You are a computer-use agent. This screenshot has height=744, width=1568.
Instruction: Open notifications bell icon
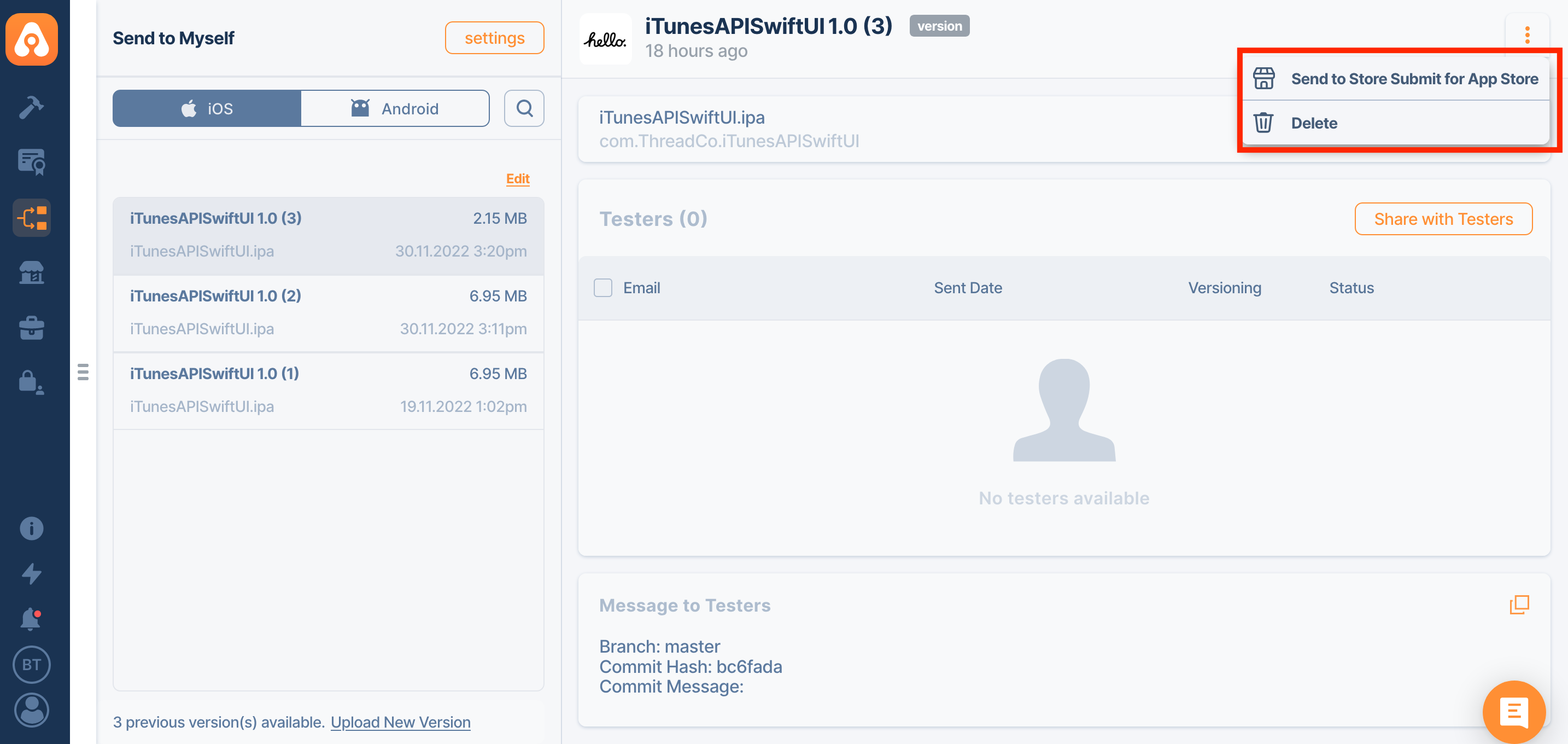[x=31, y=619]
